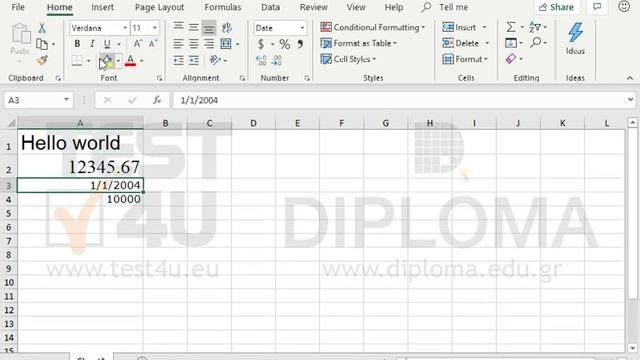Viewport: 640px width, 360px height.
Task: Open the Font Color dropdown arrow
Action: [x=142, y=61]
